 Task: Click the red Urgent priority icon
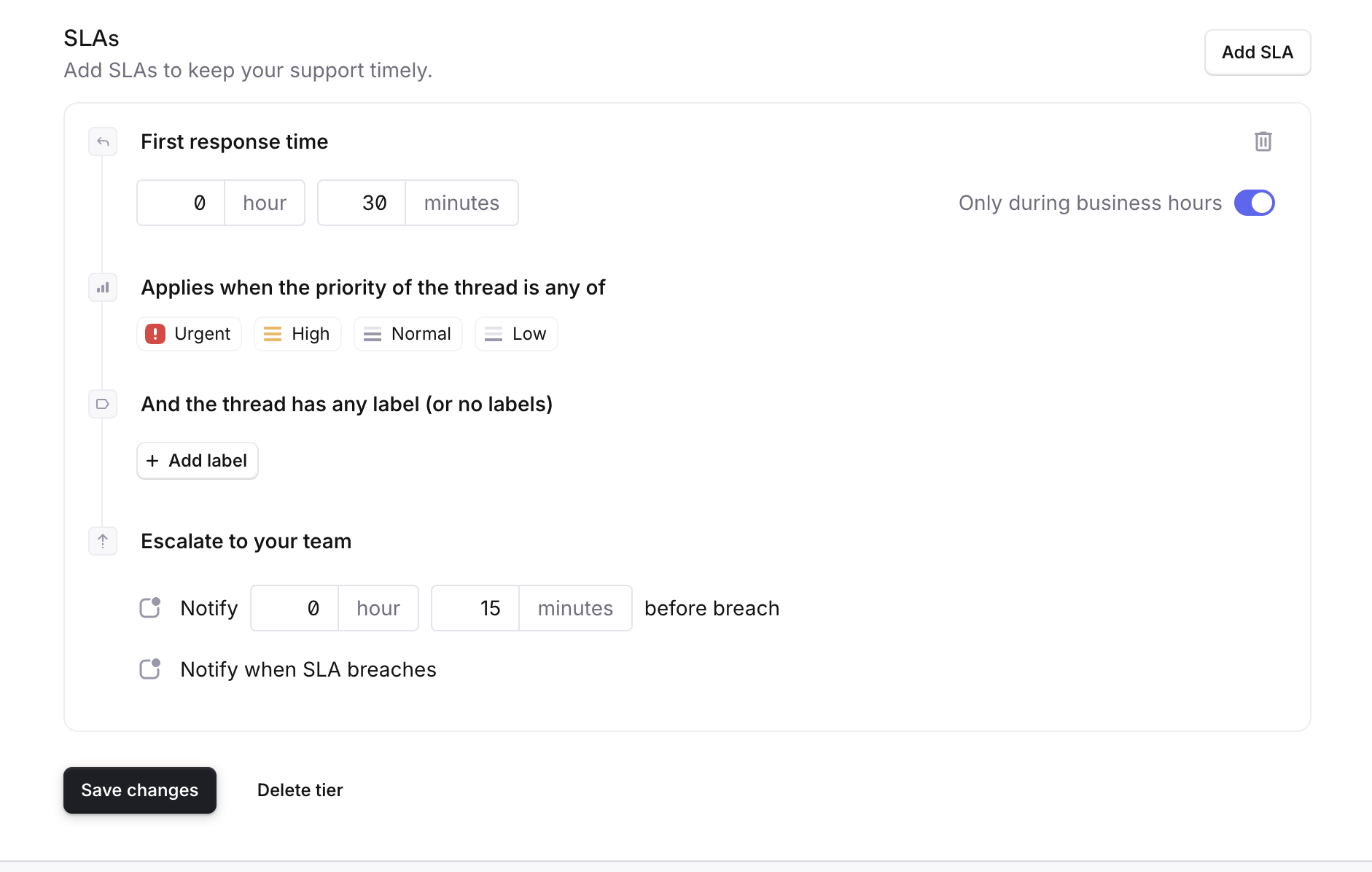[155, 334]
